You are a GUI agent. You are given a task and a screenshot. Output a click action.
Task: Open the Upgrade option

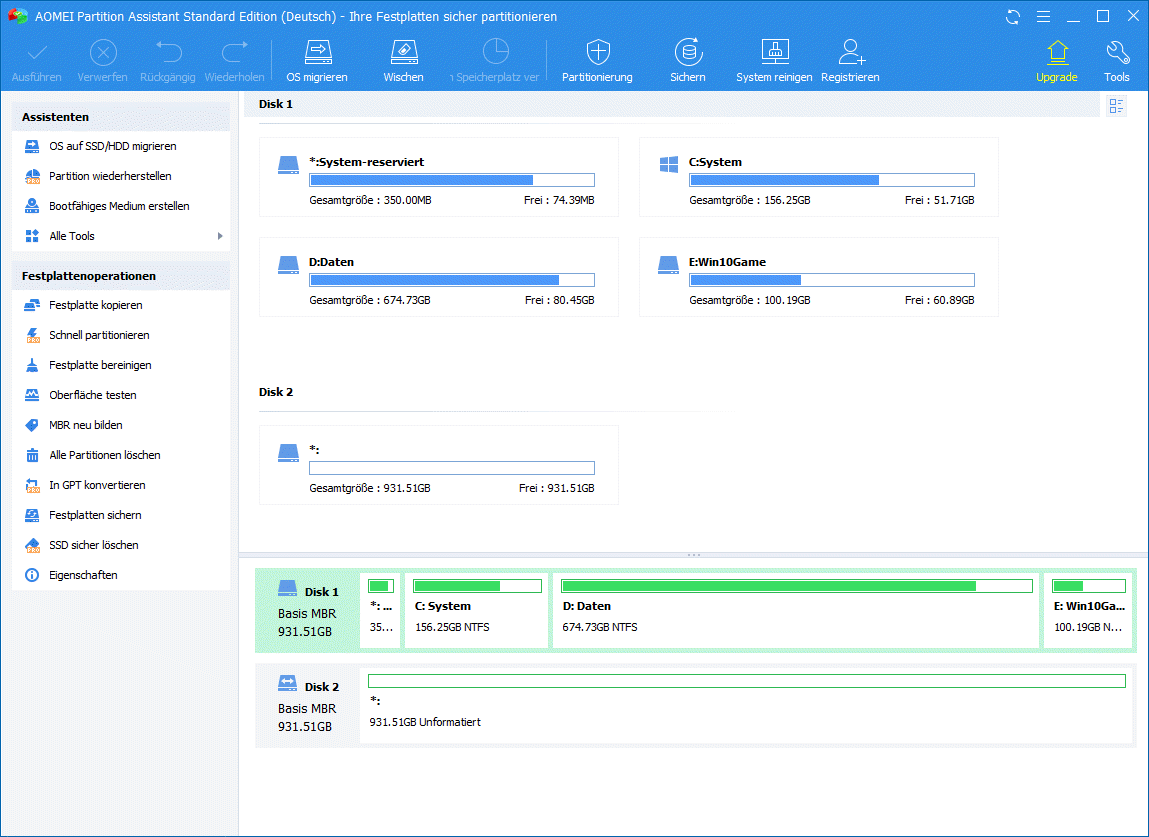[1056, 53]
